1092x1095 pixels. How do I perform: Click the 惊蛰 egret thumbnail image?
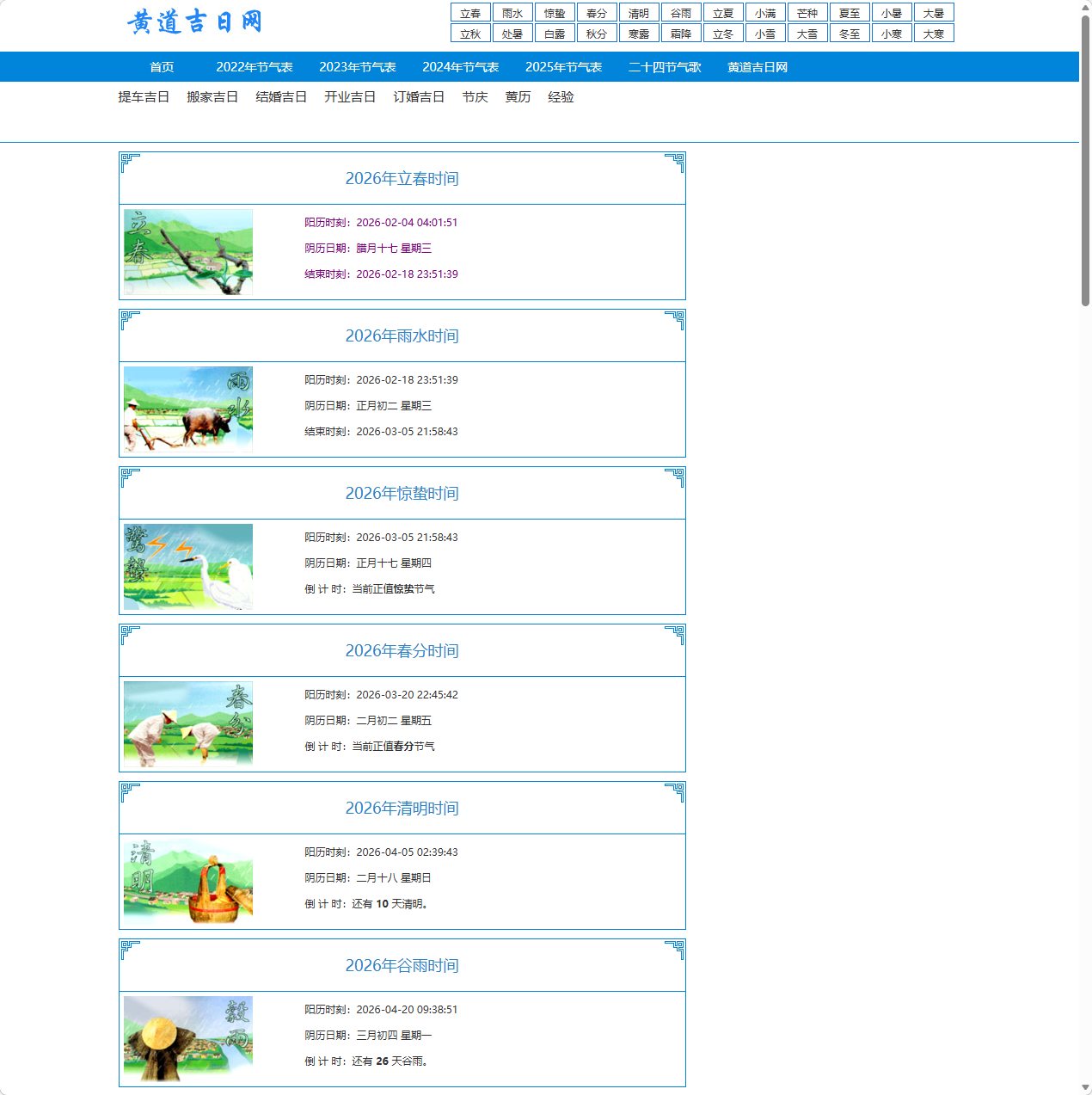(188, 567)
